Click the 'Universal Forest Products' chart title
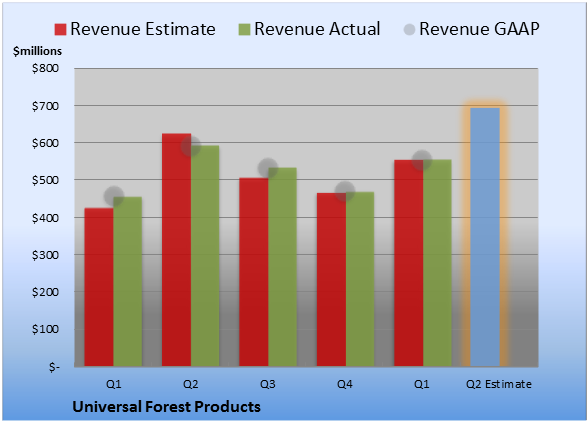588x422 pixels. click(x=166, y=407)
